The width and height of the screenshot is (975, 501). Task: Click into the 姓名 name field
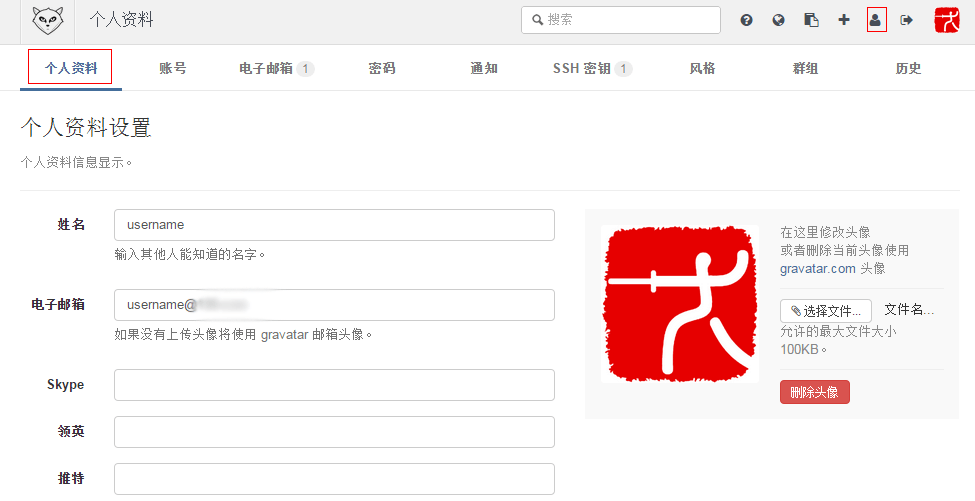(334, 225)
